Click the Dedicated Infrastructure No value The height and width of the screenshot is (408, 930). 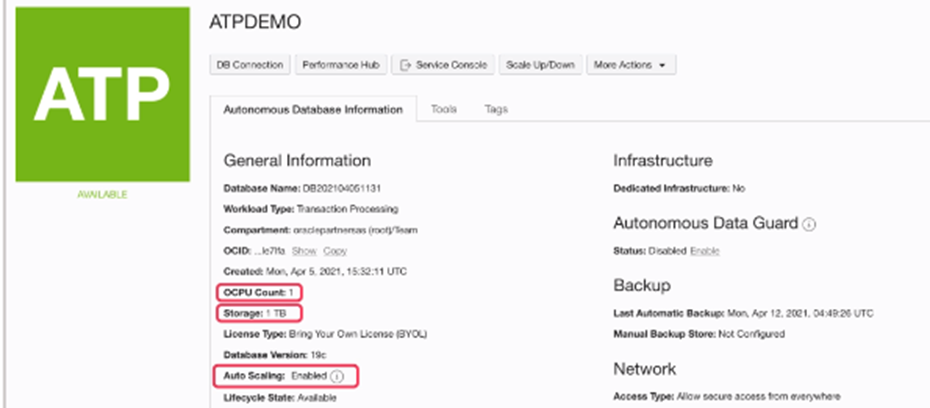pyautogui.click(x=738, y=189)
